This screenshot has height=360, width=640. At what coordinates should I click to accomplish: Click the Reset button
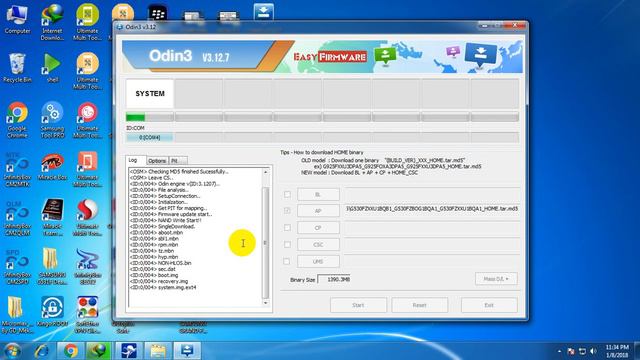coord(420,305)
